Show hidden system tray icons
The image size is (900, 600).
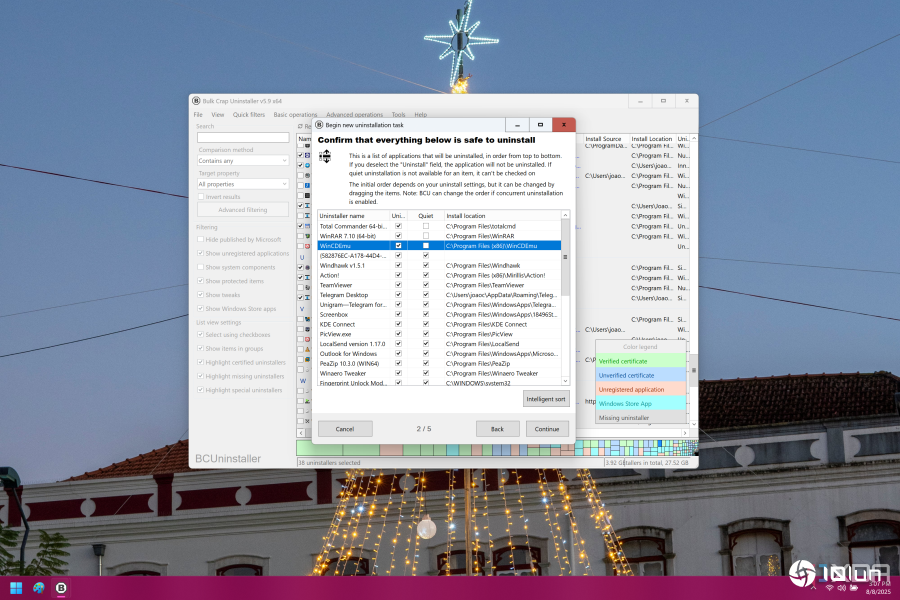coord(812,587)
